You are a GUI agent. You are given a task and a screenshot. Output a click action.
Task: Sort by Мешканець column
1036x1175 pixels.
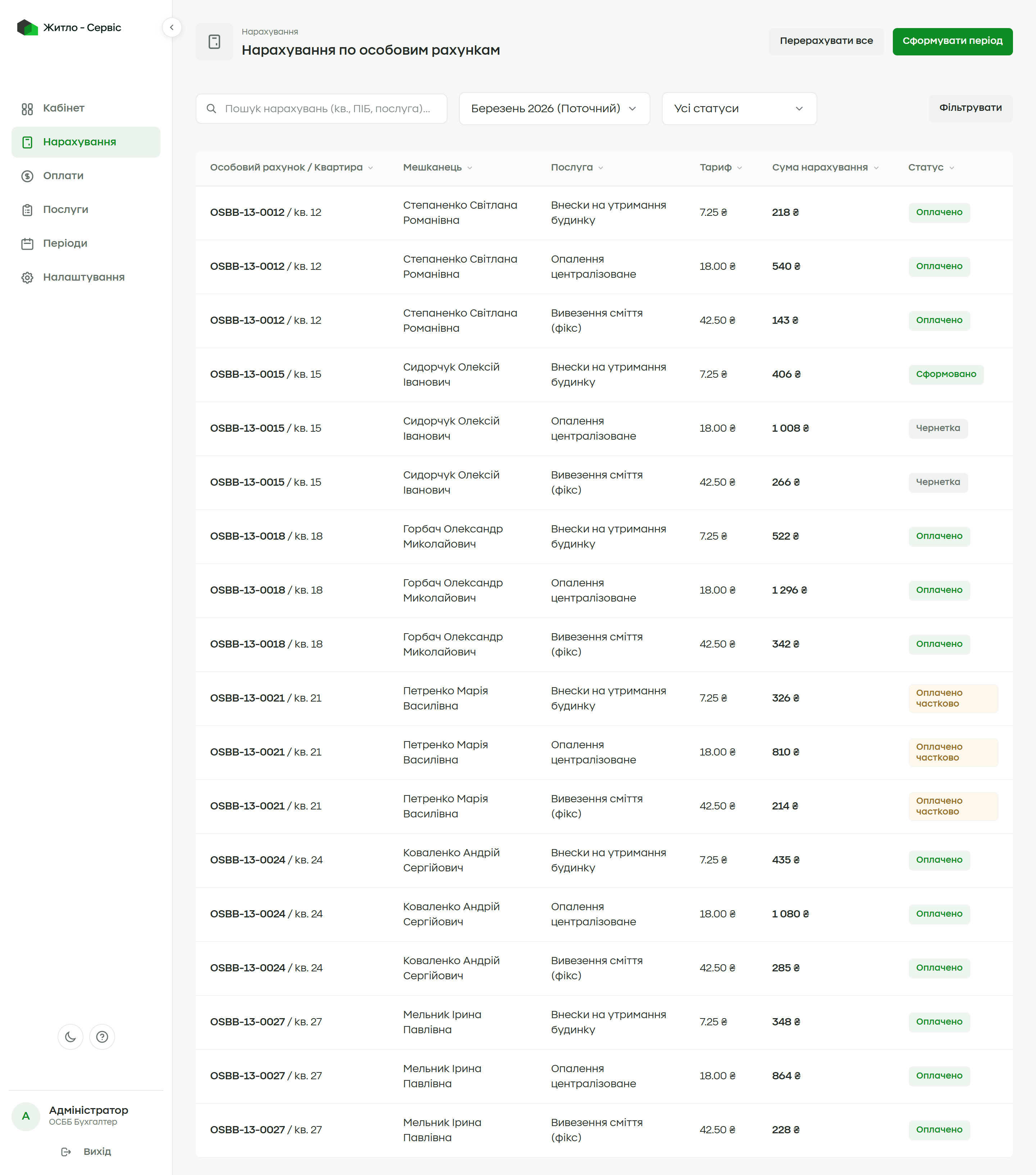pyautogui.click(x=437, y=167)
